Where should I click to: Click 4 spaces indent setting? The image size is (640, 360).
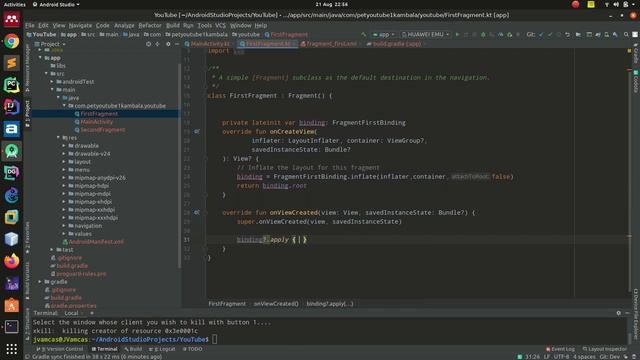pyautogui.click(x=584, y=357)
